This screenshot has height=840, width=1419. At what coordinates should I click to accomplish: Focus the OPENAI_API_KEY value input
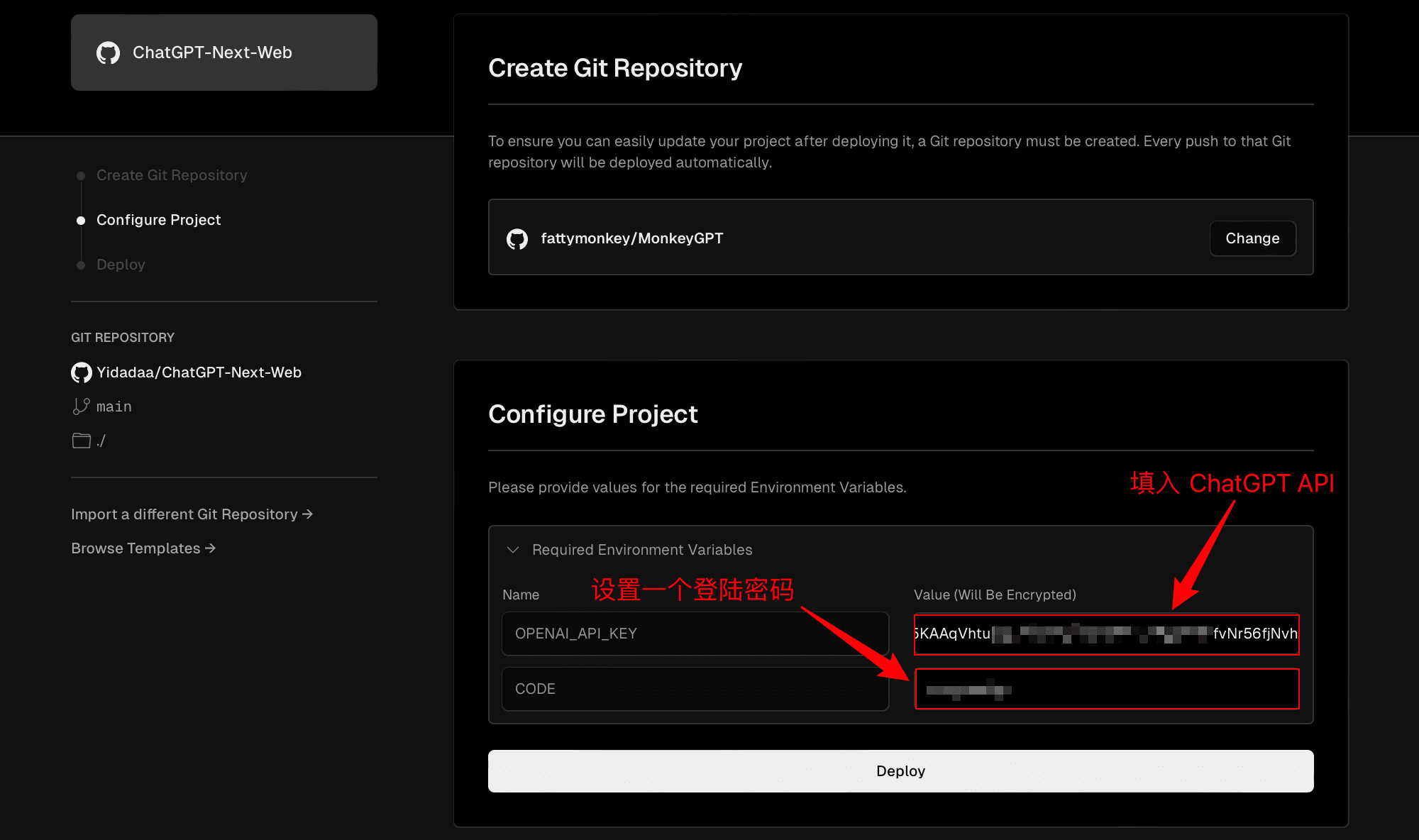point(1107,634)
